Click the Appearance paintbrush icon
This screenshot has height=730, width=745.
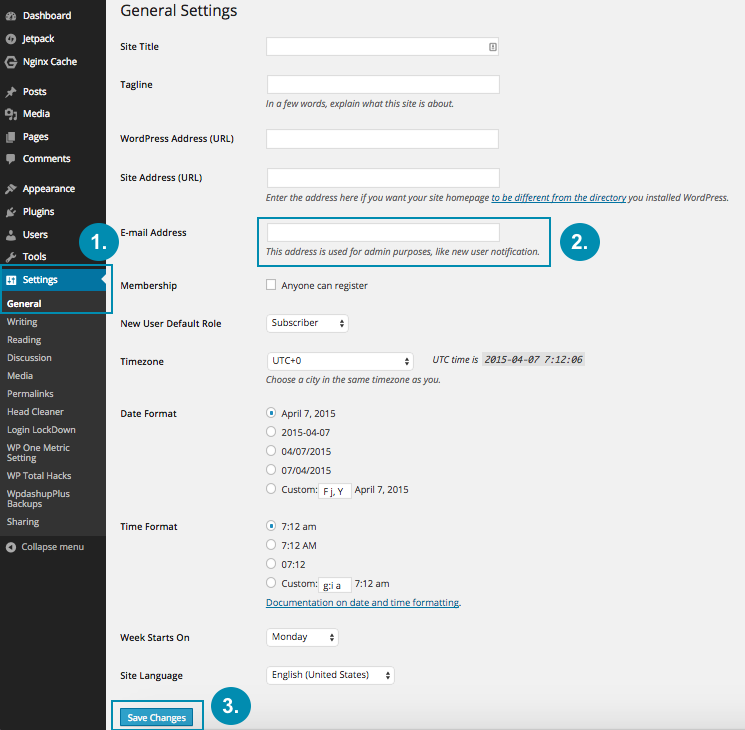(x=10, y=189)
